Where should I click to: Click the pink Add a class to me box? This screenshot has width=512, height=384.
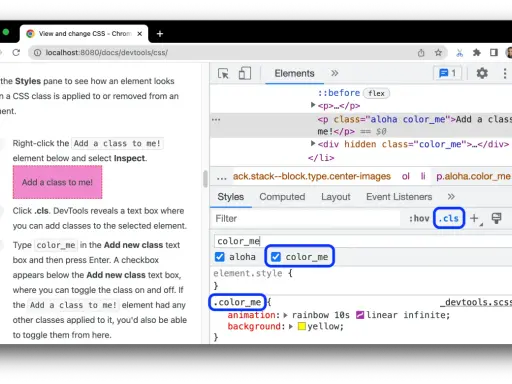58,182
